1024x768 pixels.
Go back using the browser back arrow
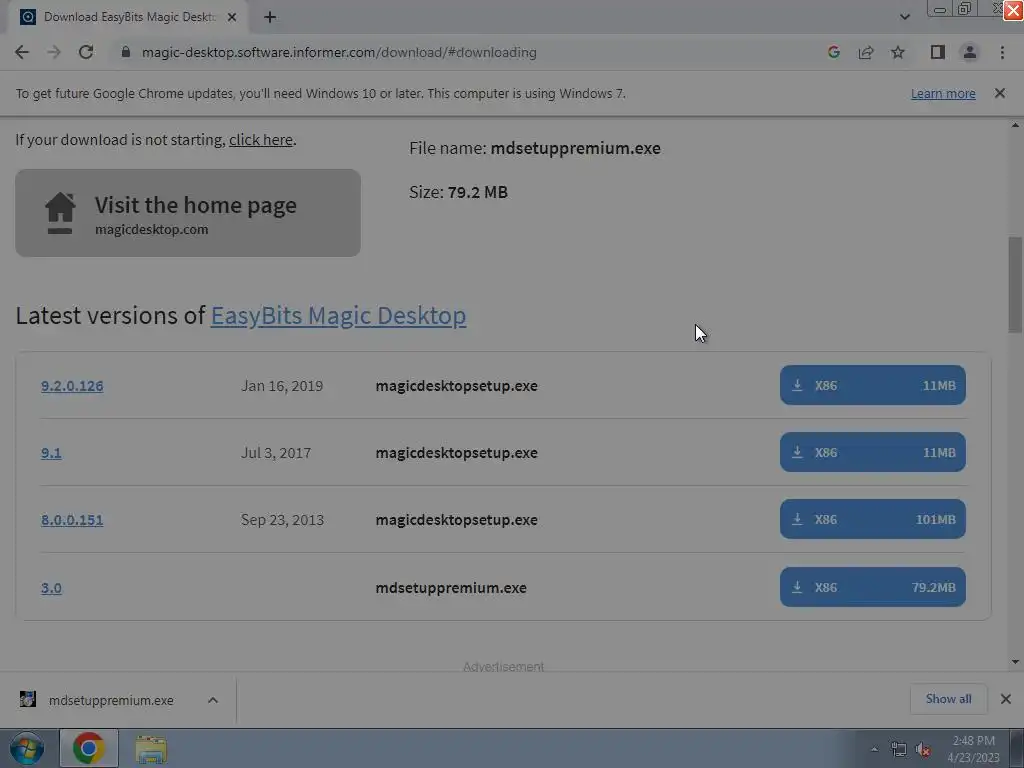[22, 52]
